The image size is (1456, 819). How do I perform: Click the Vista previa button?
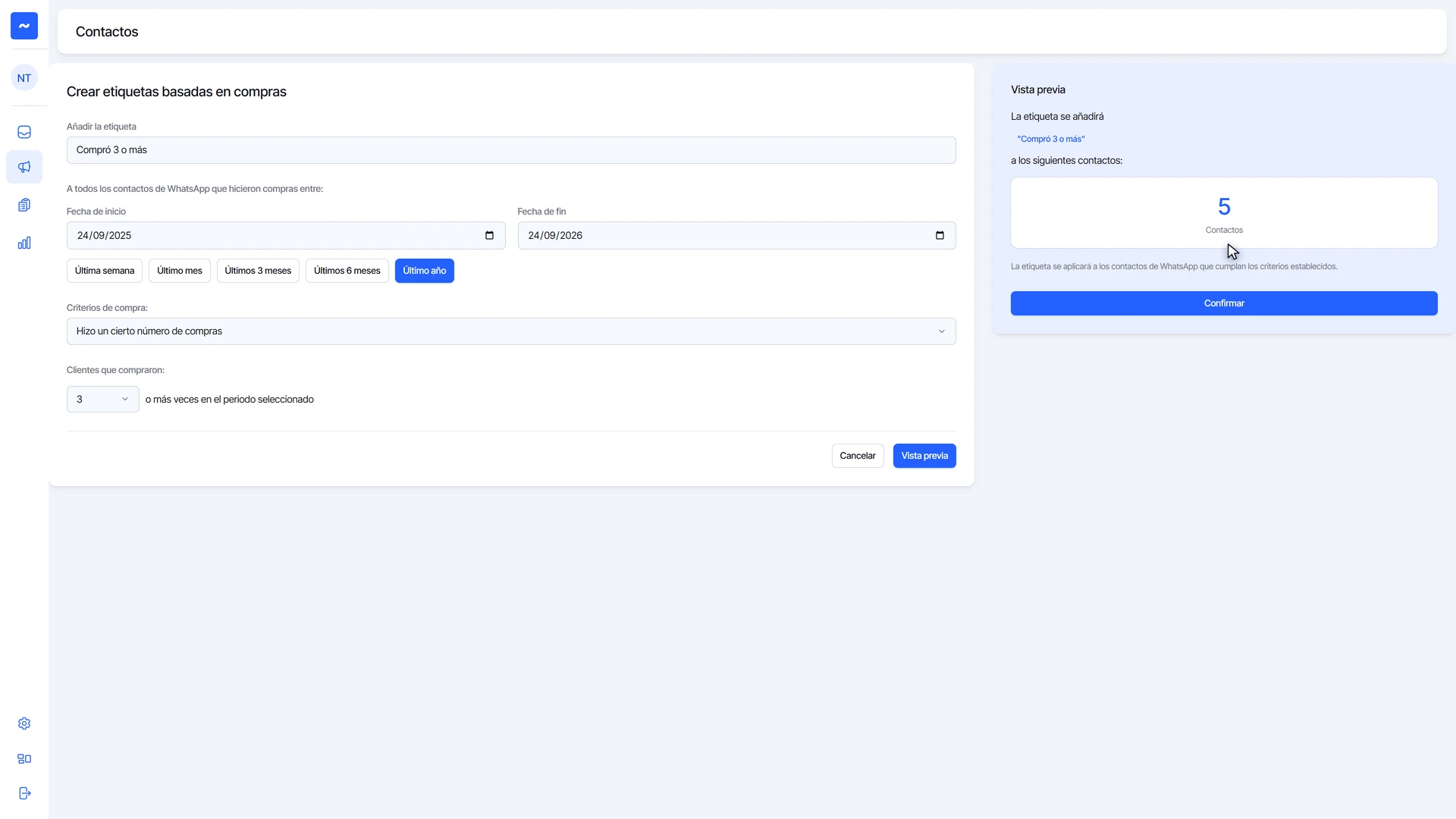pos(924,456)
